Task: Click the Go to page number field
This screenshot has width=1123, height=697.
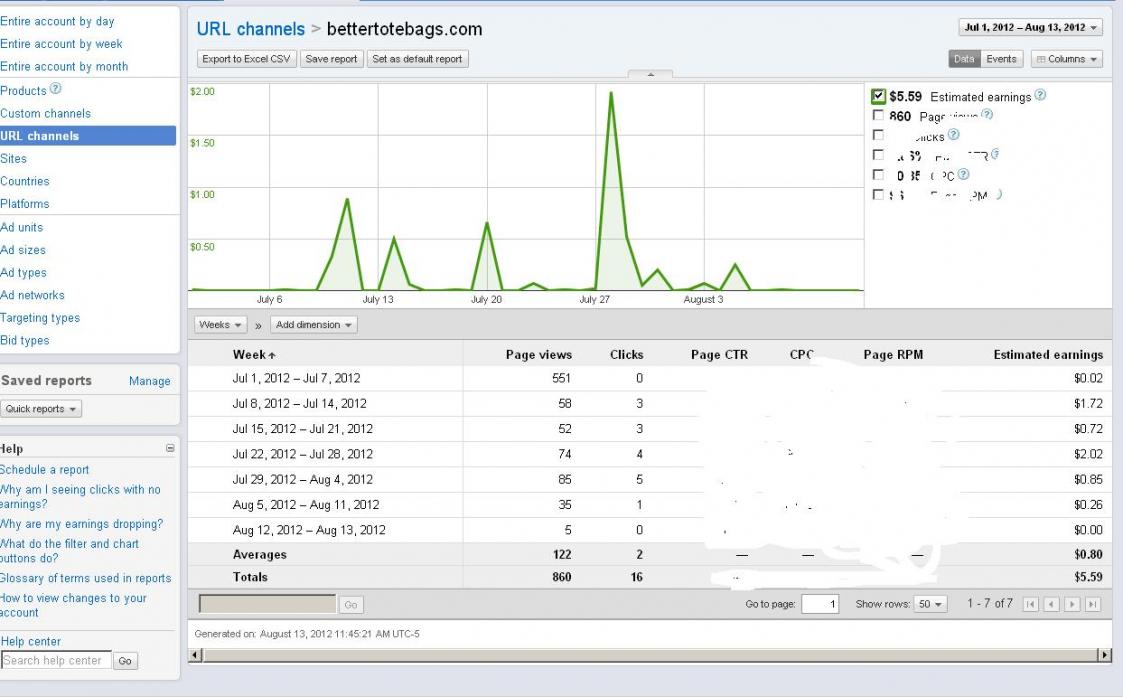Action: [820, 604]
